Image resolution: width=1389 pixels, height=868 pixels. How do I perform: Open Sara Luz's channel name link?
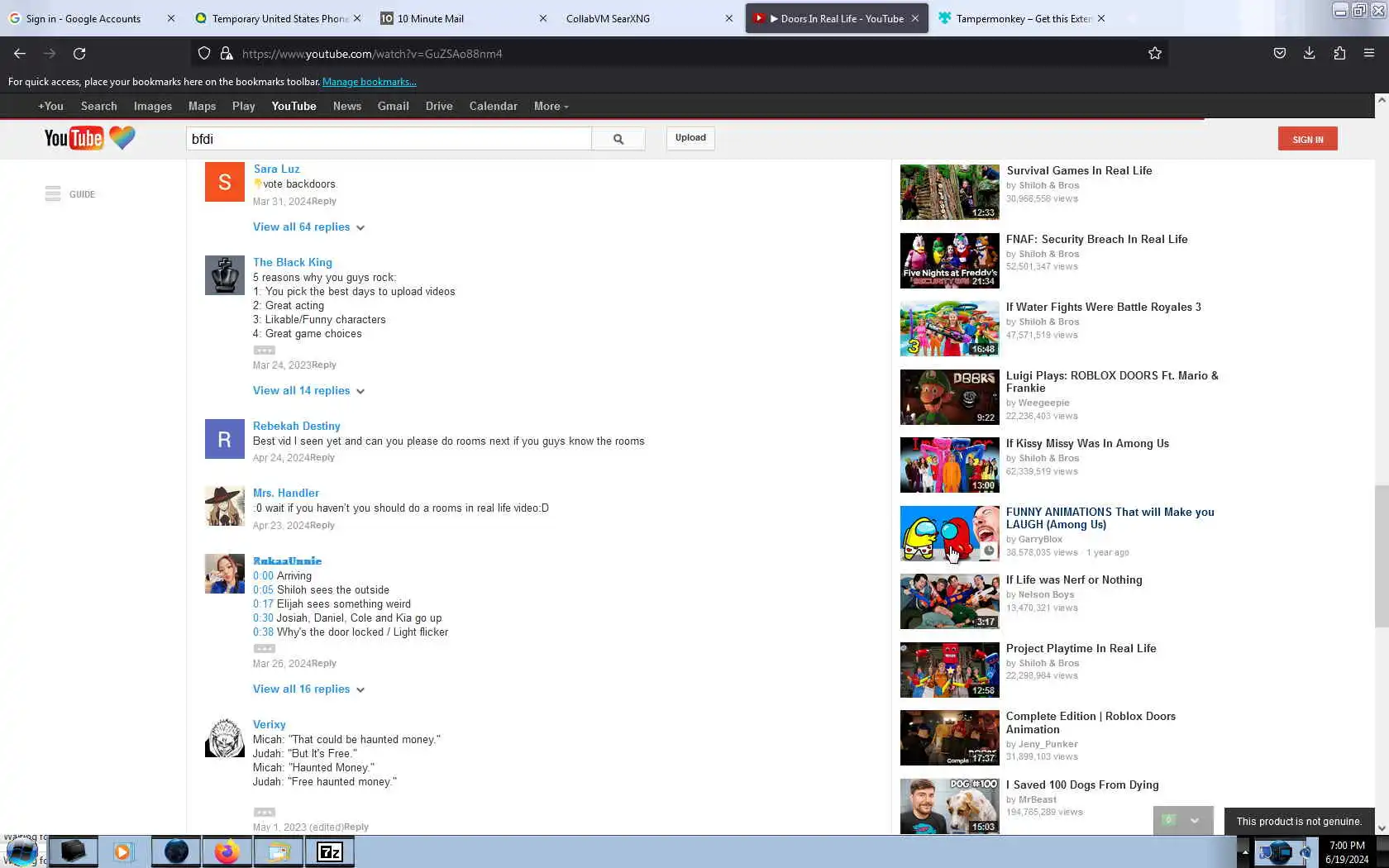click(276, 169)
